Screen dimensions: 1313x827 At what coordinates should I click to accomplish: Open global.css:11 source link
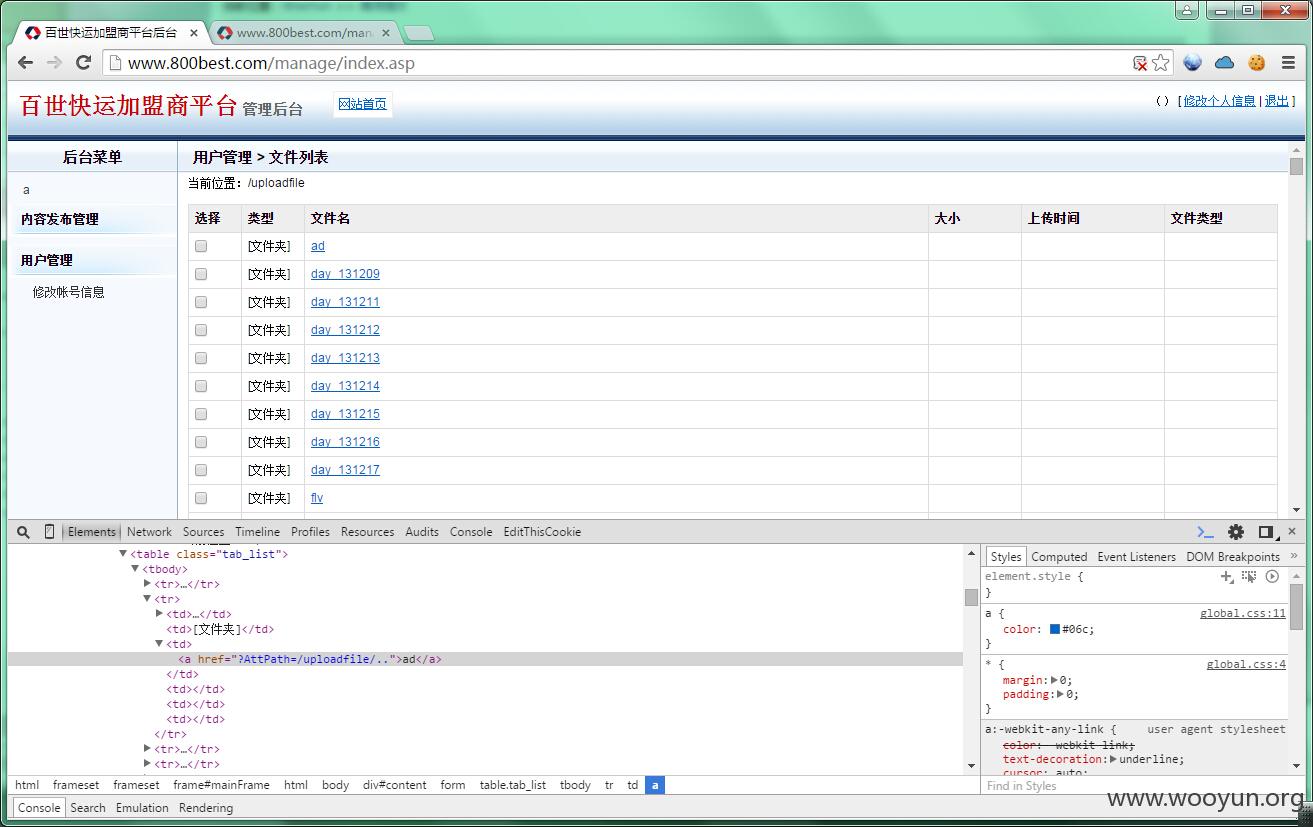coord(1243,614)
